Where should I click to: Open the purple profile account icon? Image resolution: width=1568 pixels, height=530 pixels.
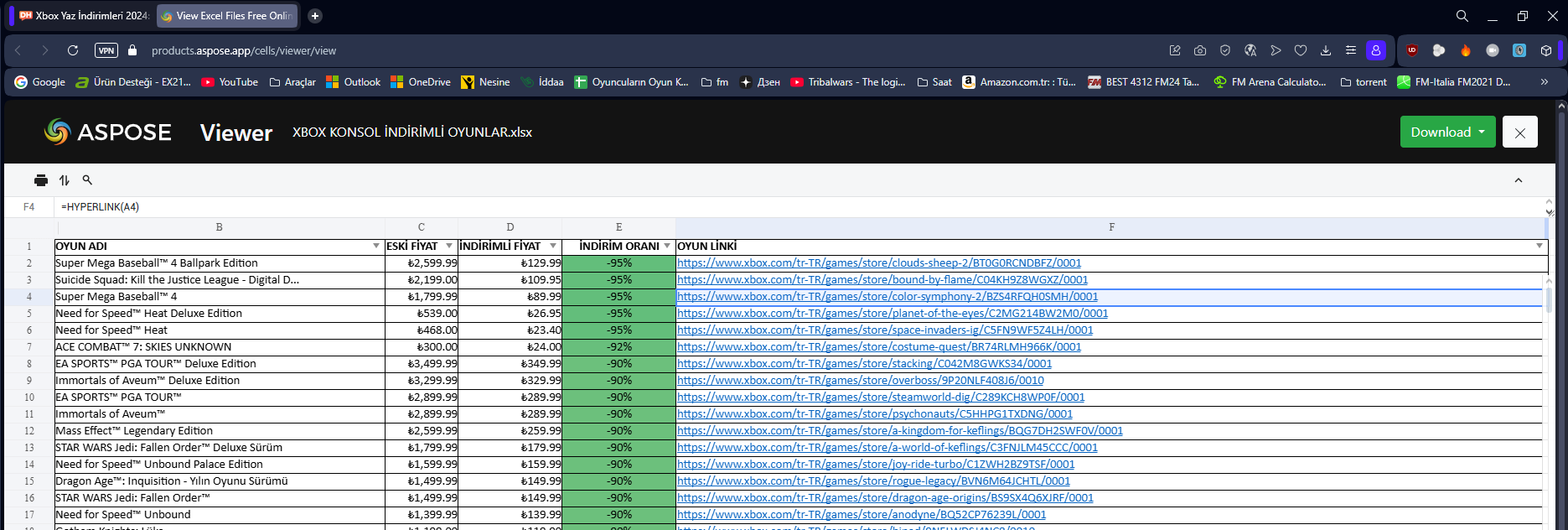tap(1376, 50)
